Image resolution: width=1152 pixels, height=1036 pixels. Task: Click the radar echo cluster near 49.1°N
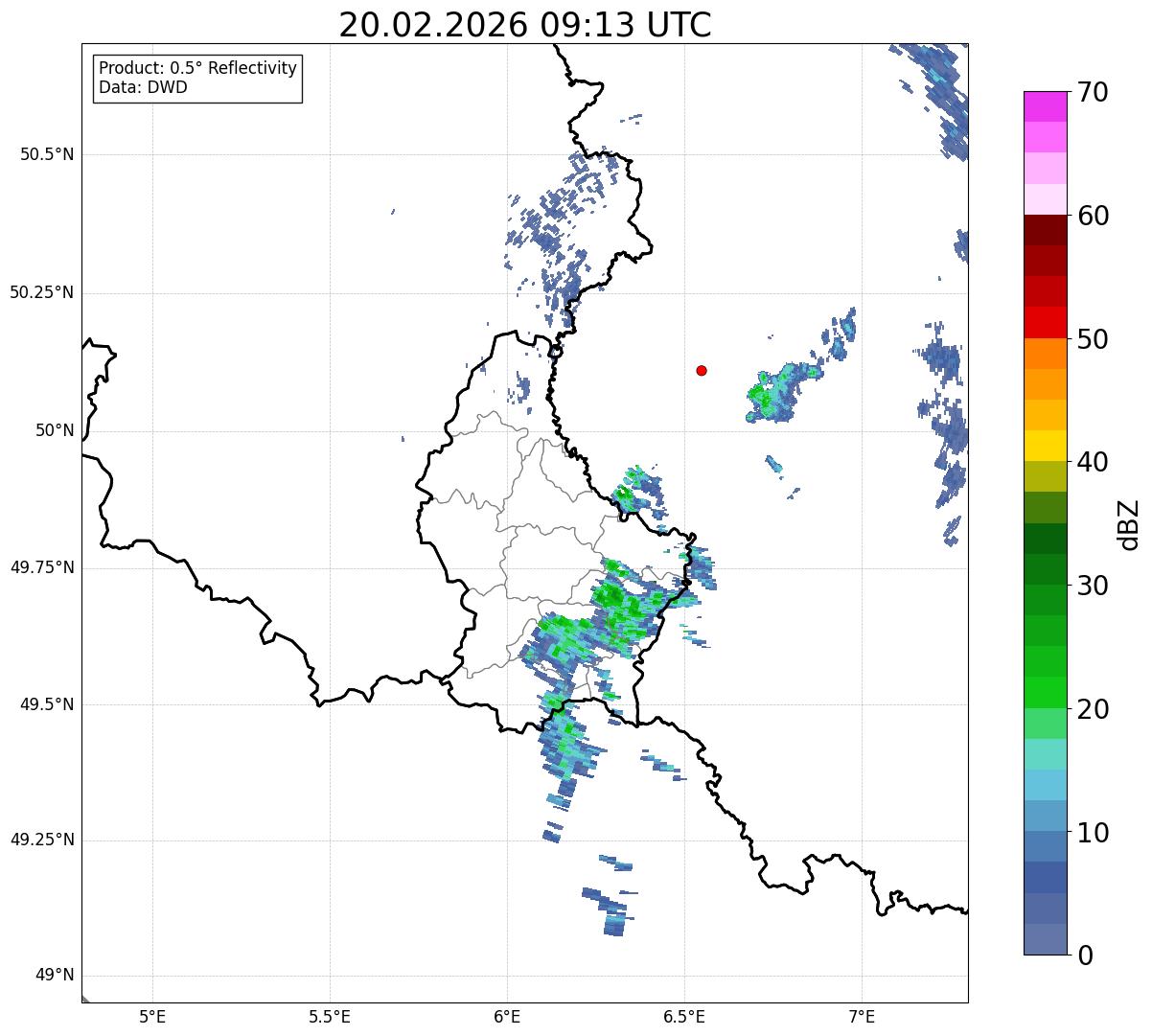[610, 911]
